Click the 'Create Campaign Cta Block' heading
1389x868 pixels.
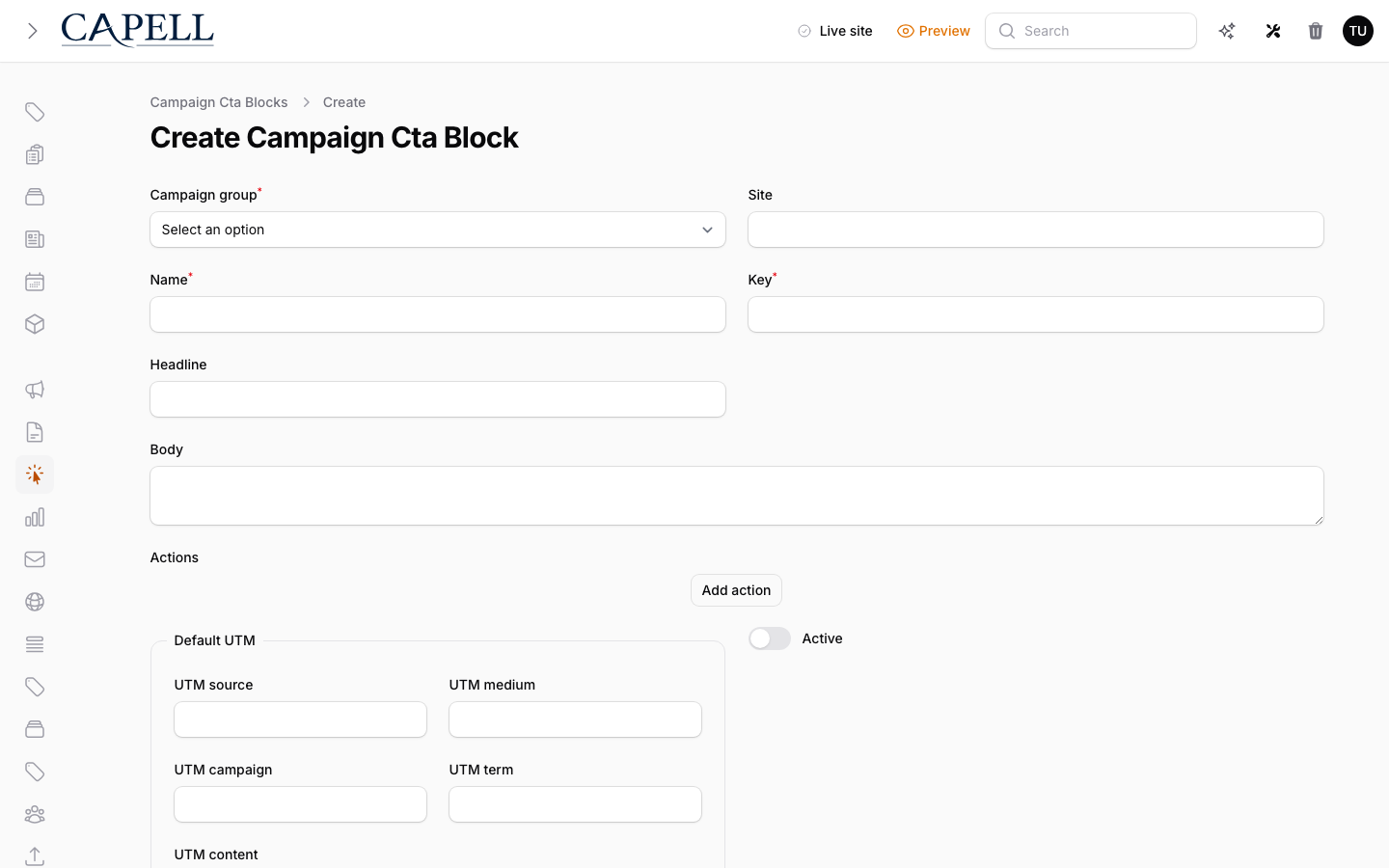coord(334,138)
